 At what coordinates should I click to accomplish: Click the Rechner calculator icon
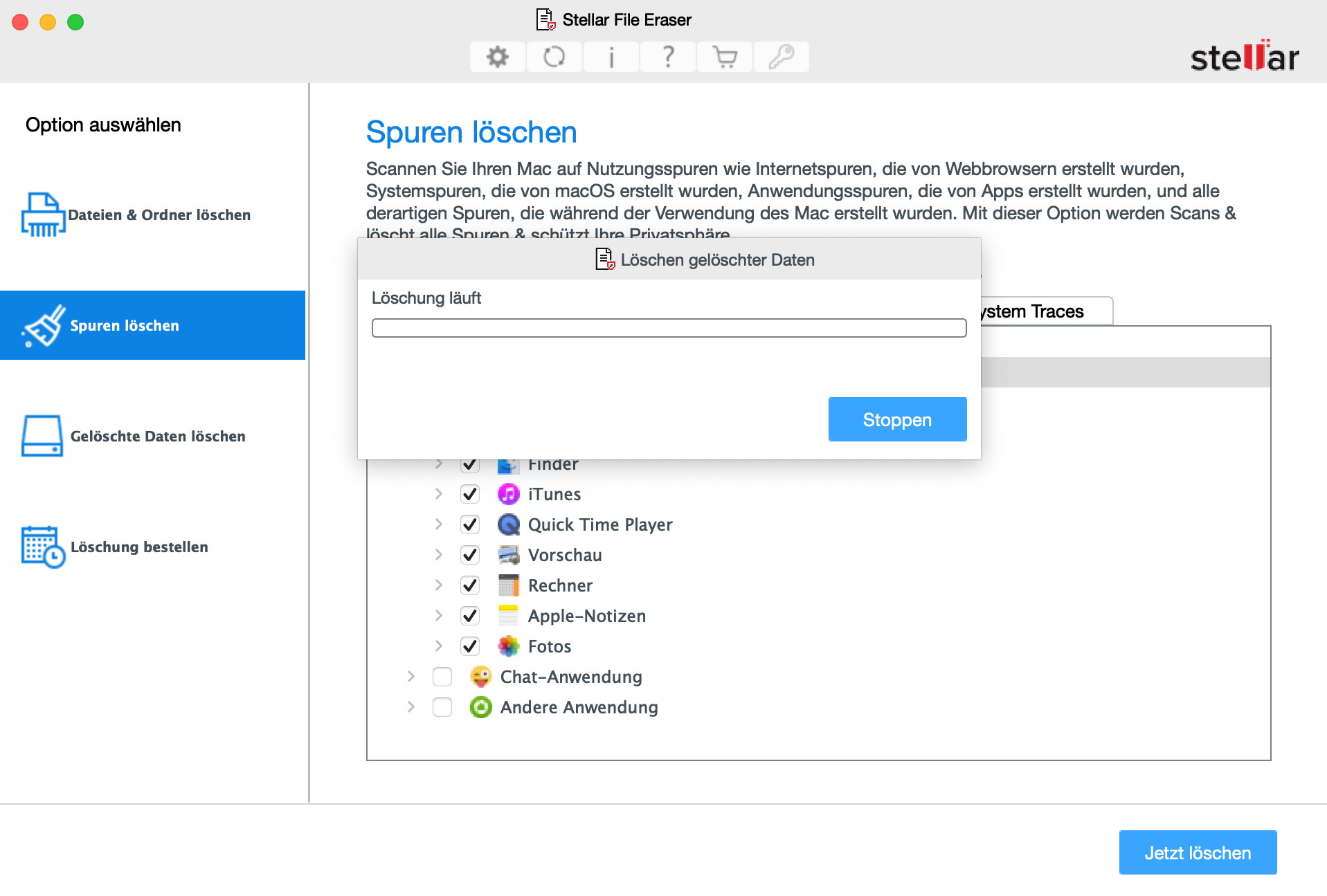509,585
